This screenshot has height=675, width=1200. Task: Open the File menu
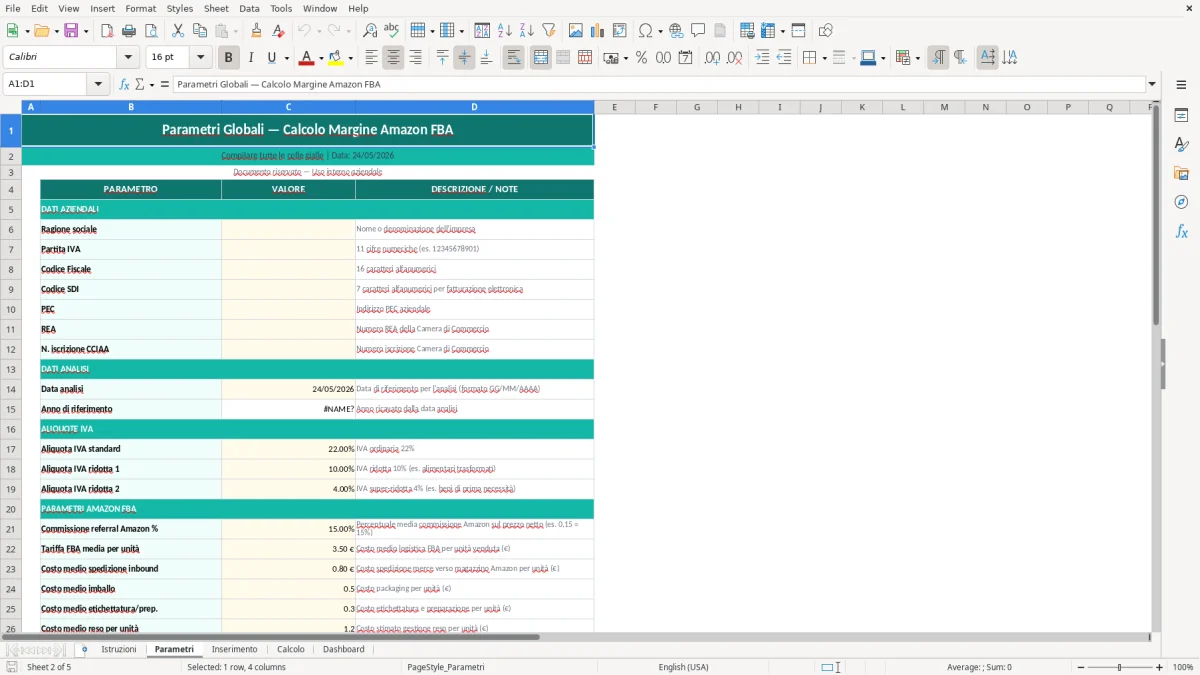[12, 8]
